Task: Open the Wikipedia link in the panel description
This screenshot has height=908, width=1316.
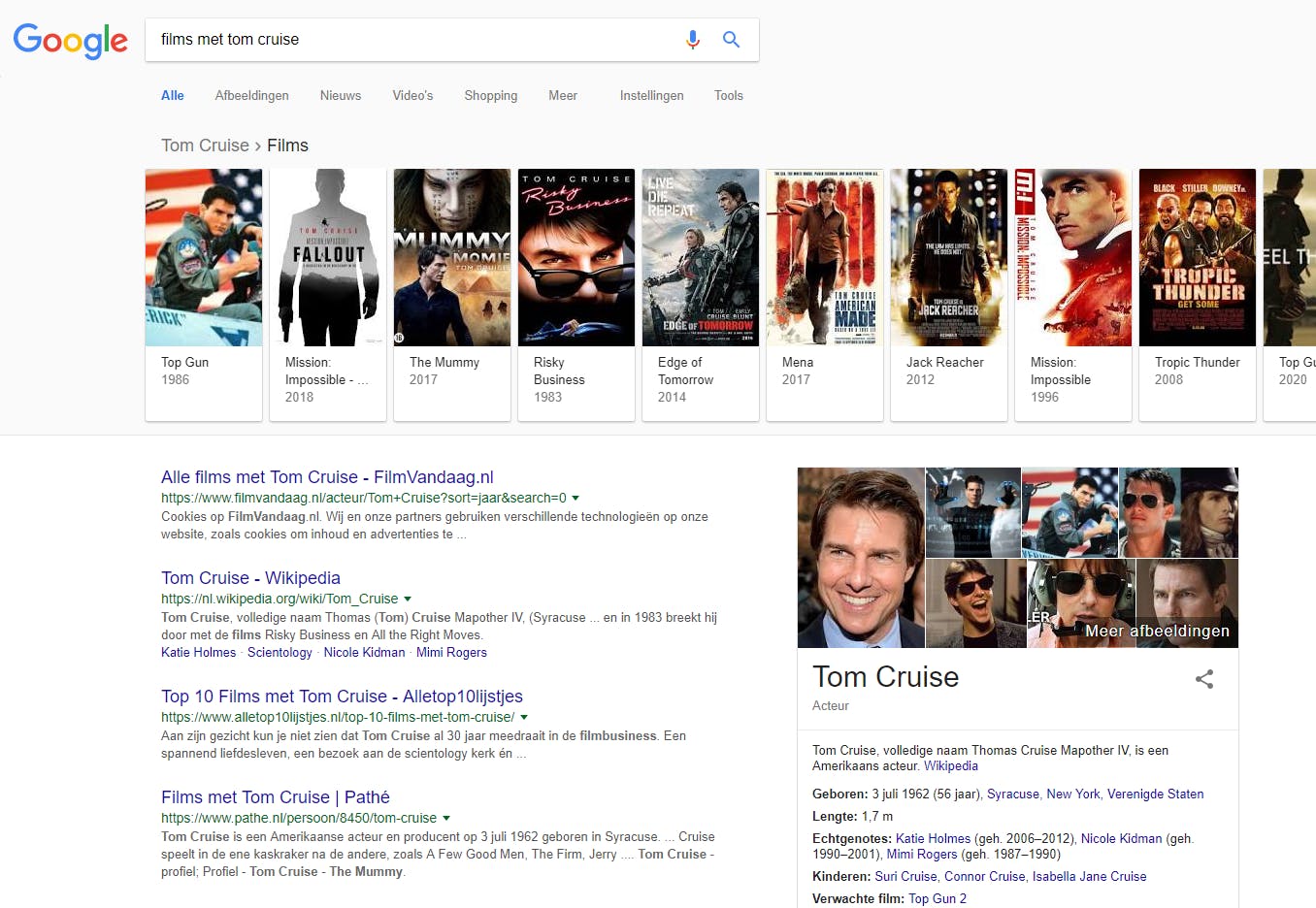Action: tap(951, 766)
